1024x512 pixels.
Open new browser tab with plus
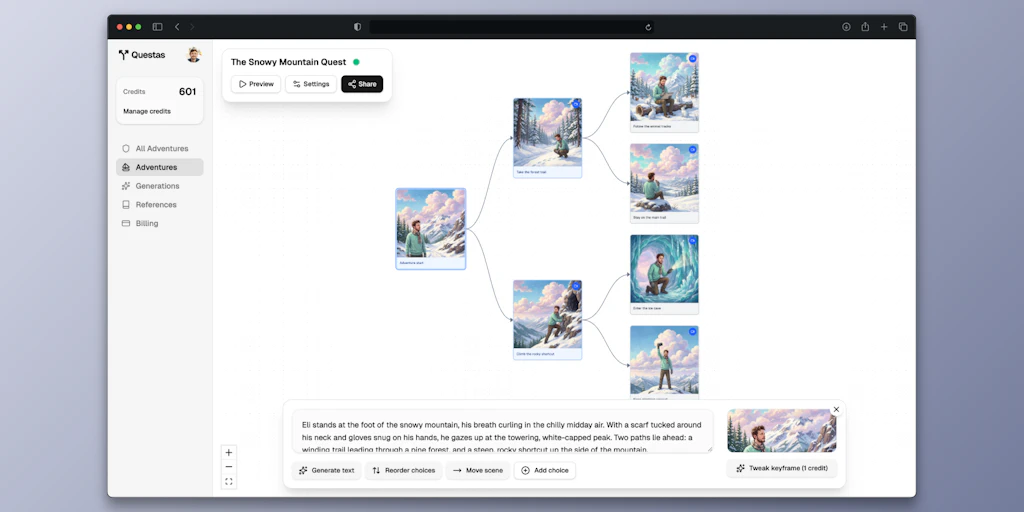884,27
